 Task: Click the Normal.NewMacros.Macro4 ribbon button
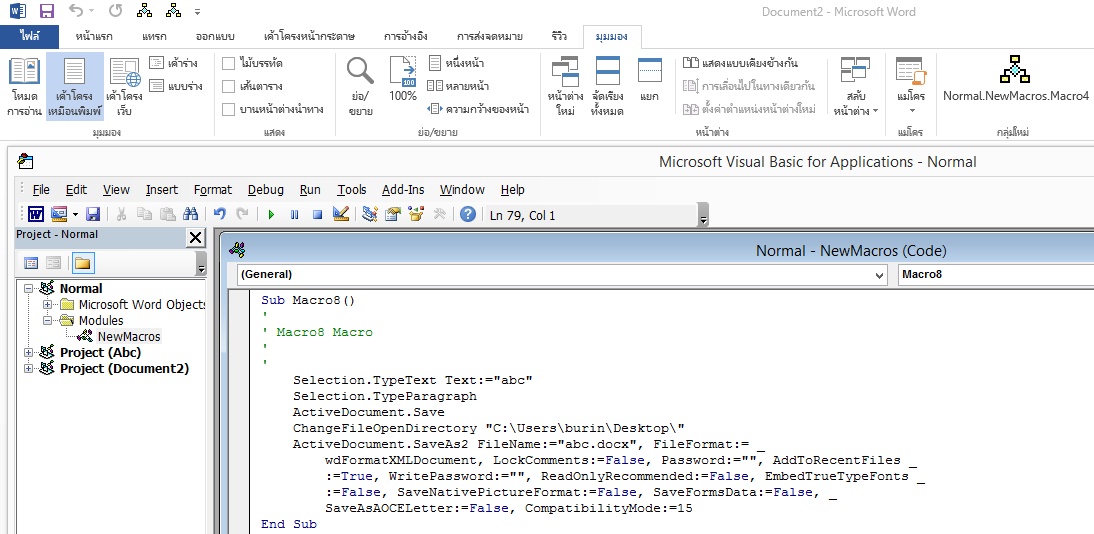pyautogui.click(x=1015, y=80)
